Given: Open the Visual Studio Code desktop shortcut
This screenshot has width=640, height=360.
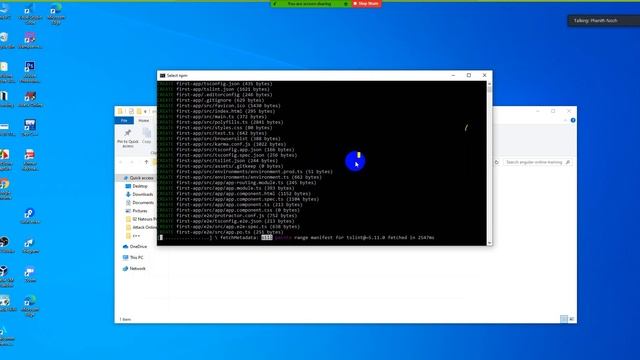Looking at the screenshot, I should tap(30, 13).
